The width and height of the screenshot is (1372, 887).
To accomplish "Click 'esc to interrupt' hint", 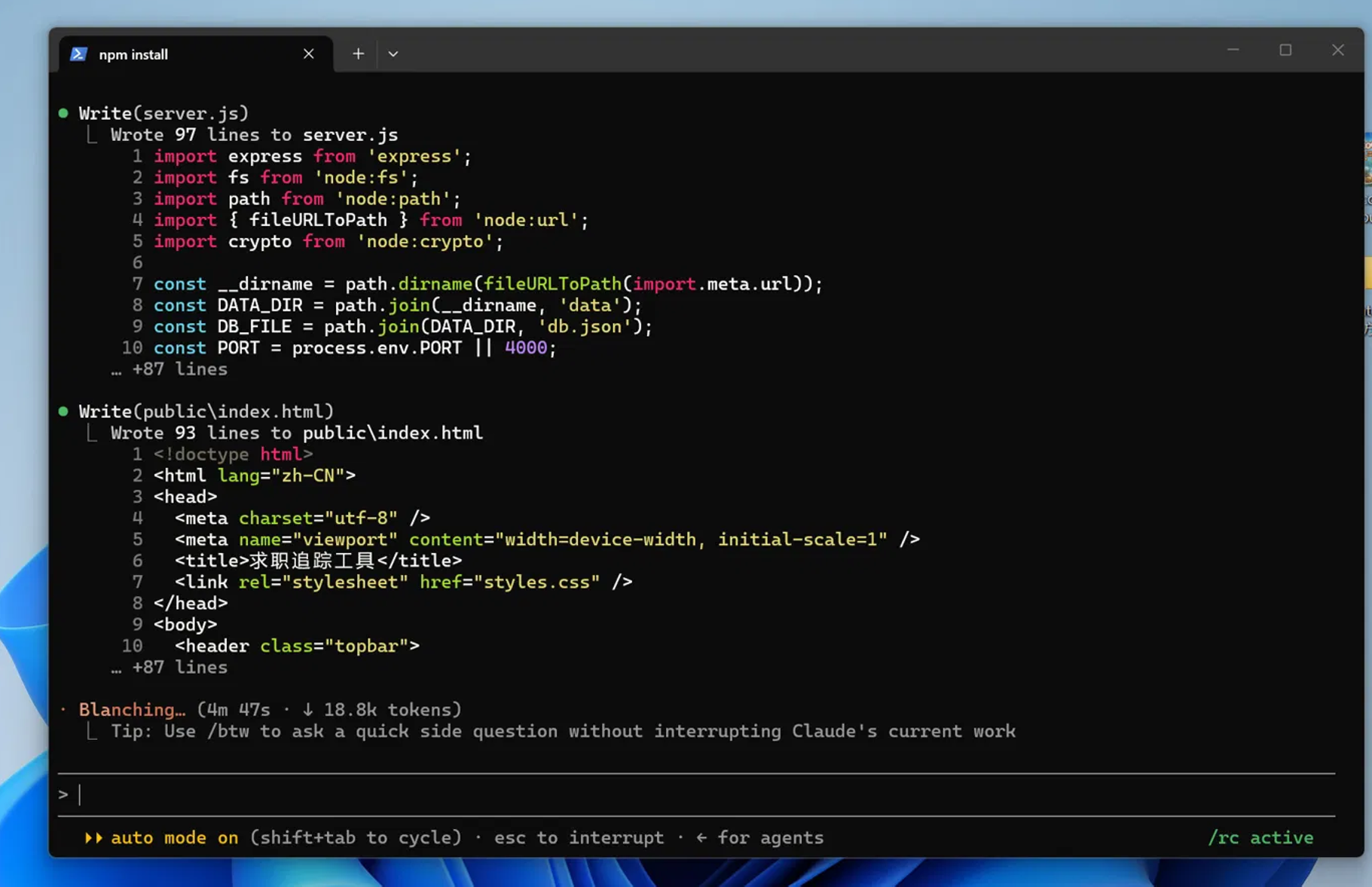I will tap(579, 838).
